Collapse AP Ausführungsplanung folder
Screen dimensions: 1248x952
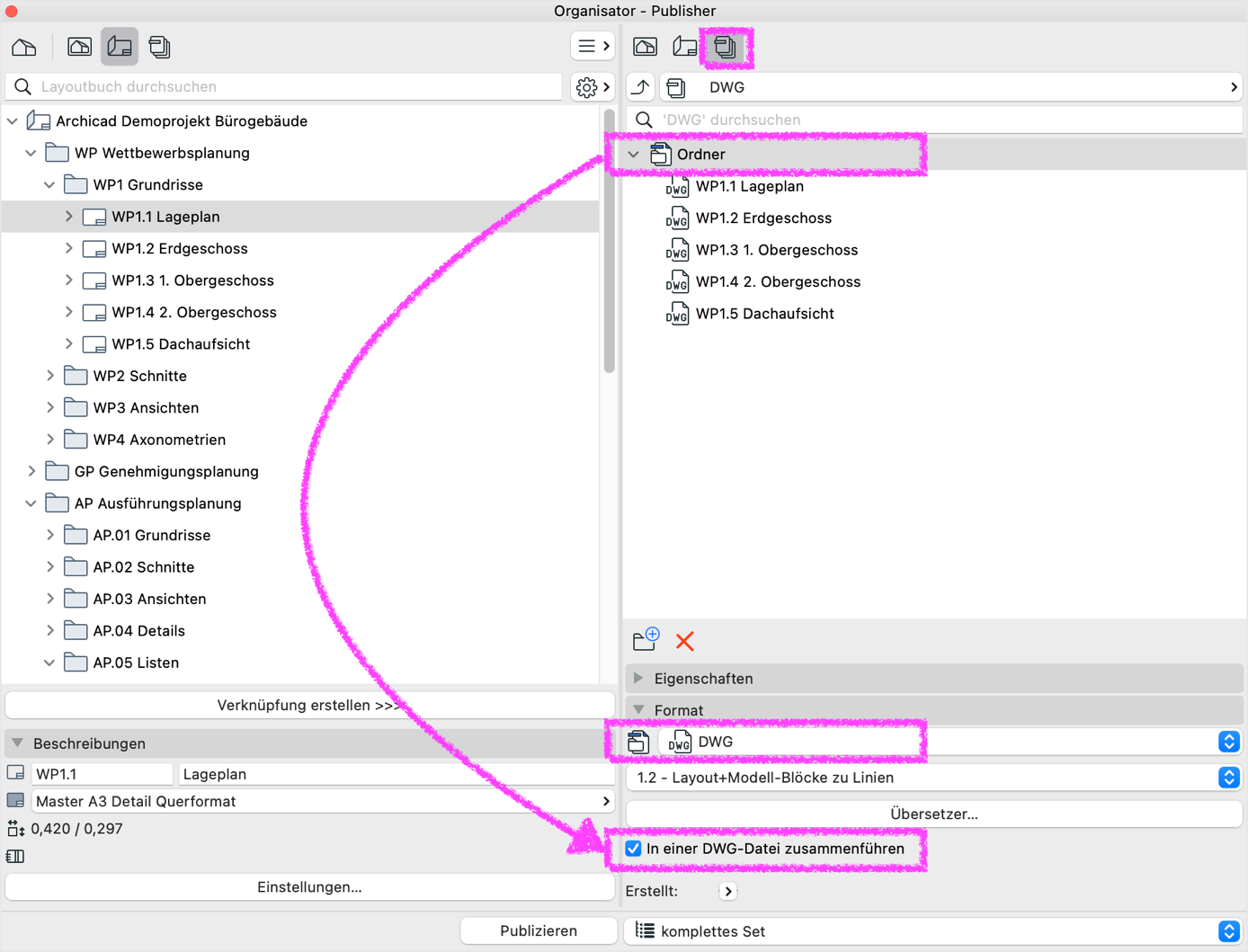(31, 503)
